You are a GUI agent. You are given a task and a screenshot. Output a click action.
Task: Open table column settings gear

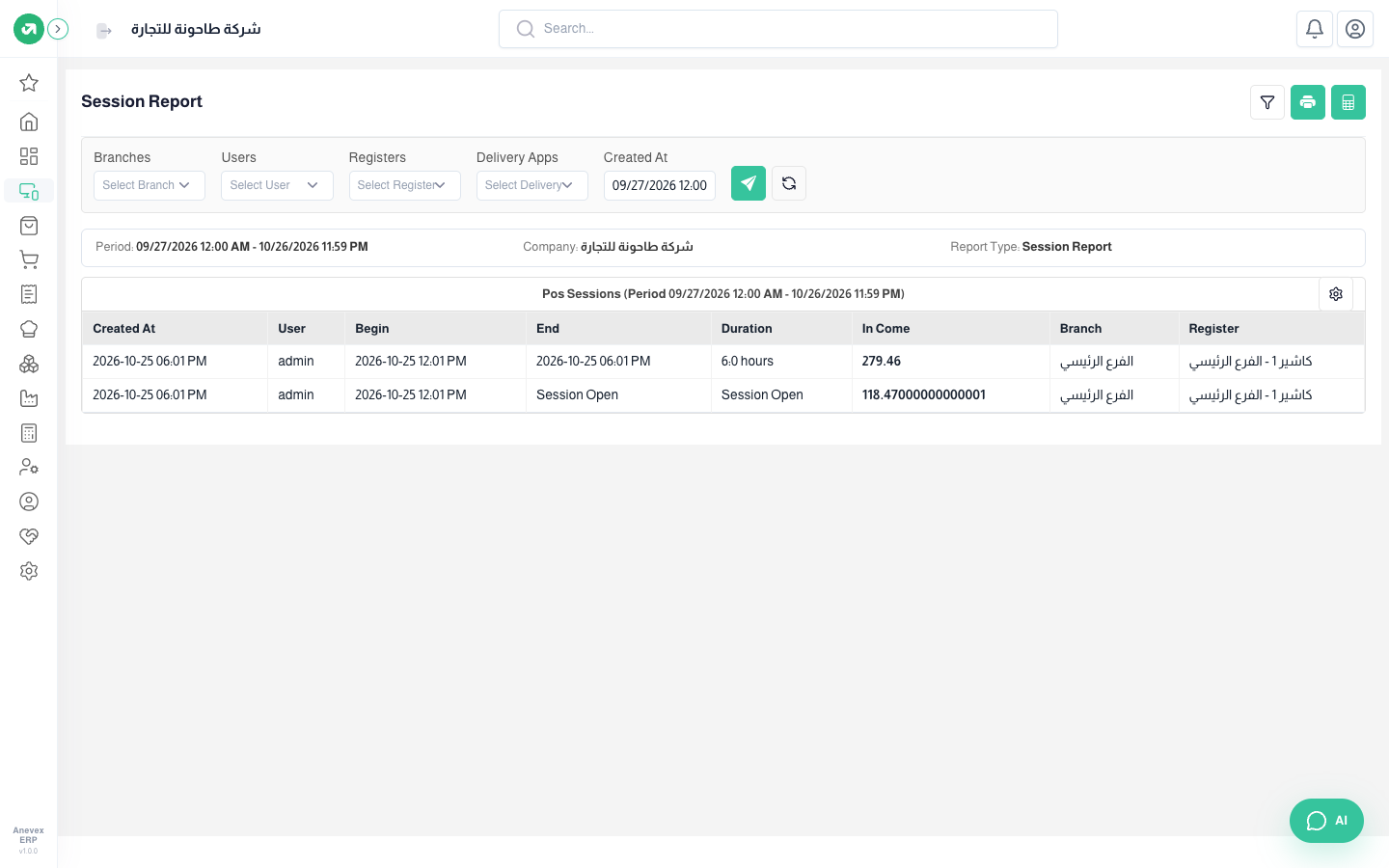pyautogui.click(x=1336, y=294)
